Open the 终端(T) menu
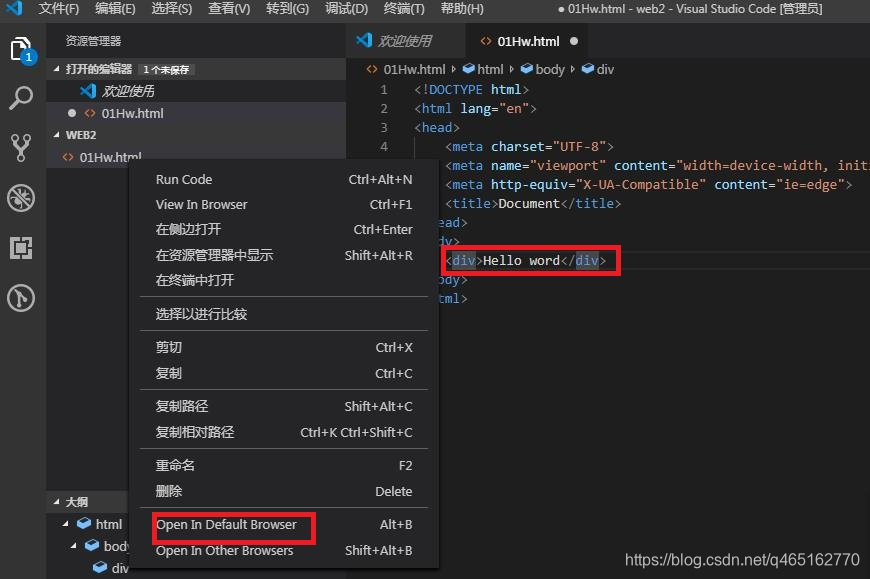Viewport: 870px width, 579px height. [403, 10]
